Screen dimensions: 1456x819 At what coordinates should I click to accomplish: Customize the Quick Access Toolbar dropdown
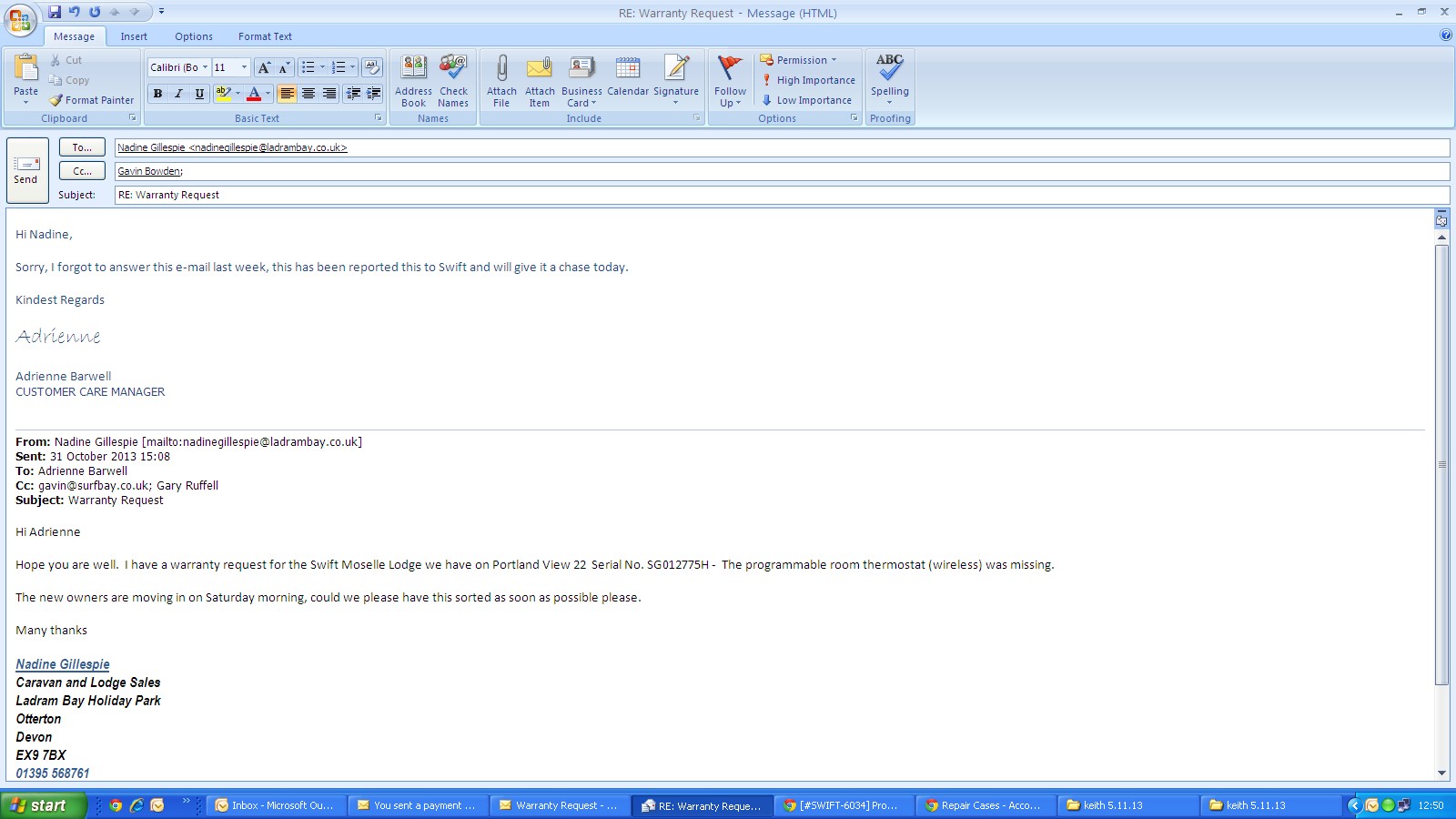(161, 12)
